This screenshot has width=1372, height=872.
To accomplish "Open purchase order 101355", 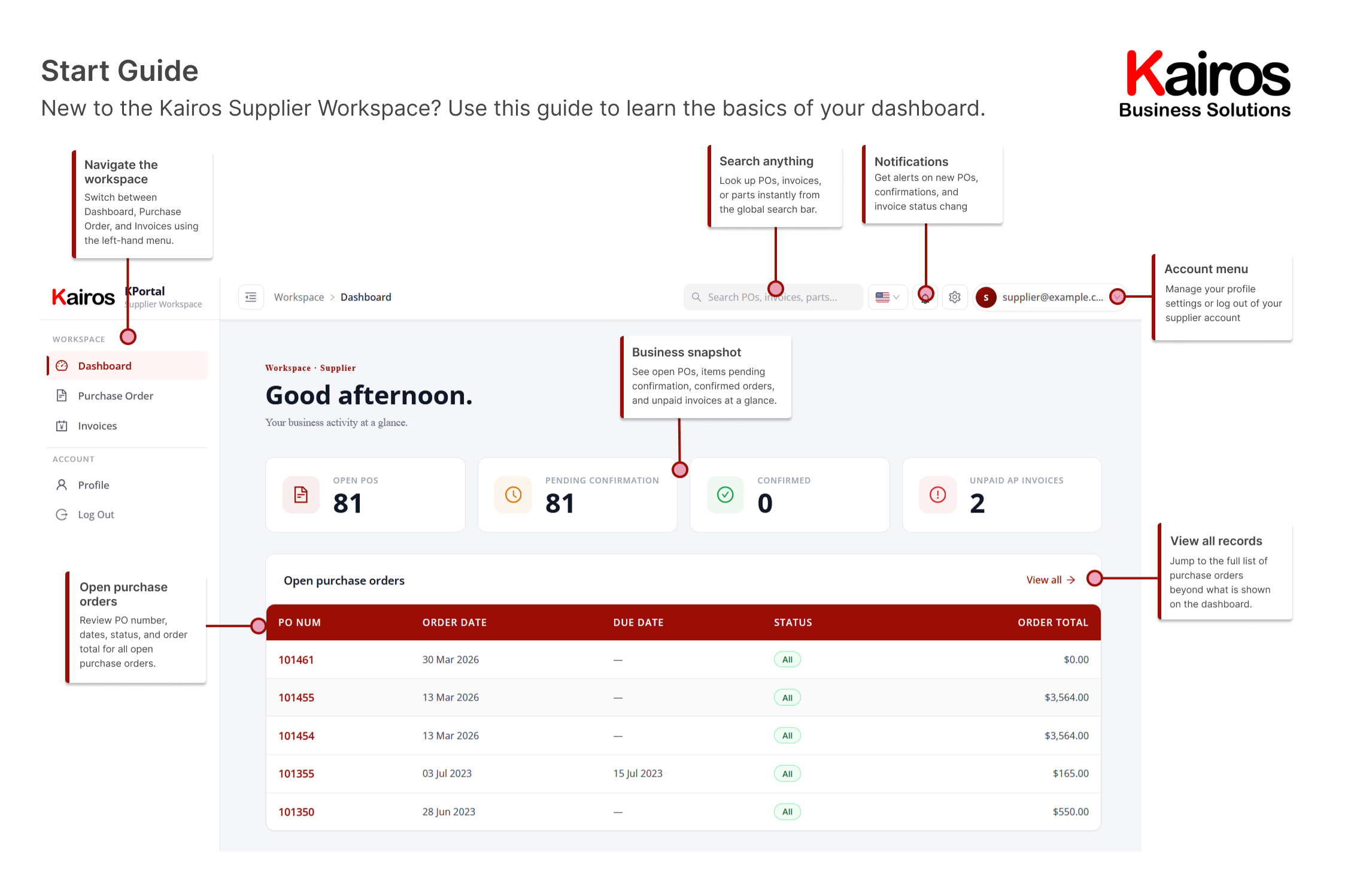I will click(x=296, y=774).
